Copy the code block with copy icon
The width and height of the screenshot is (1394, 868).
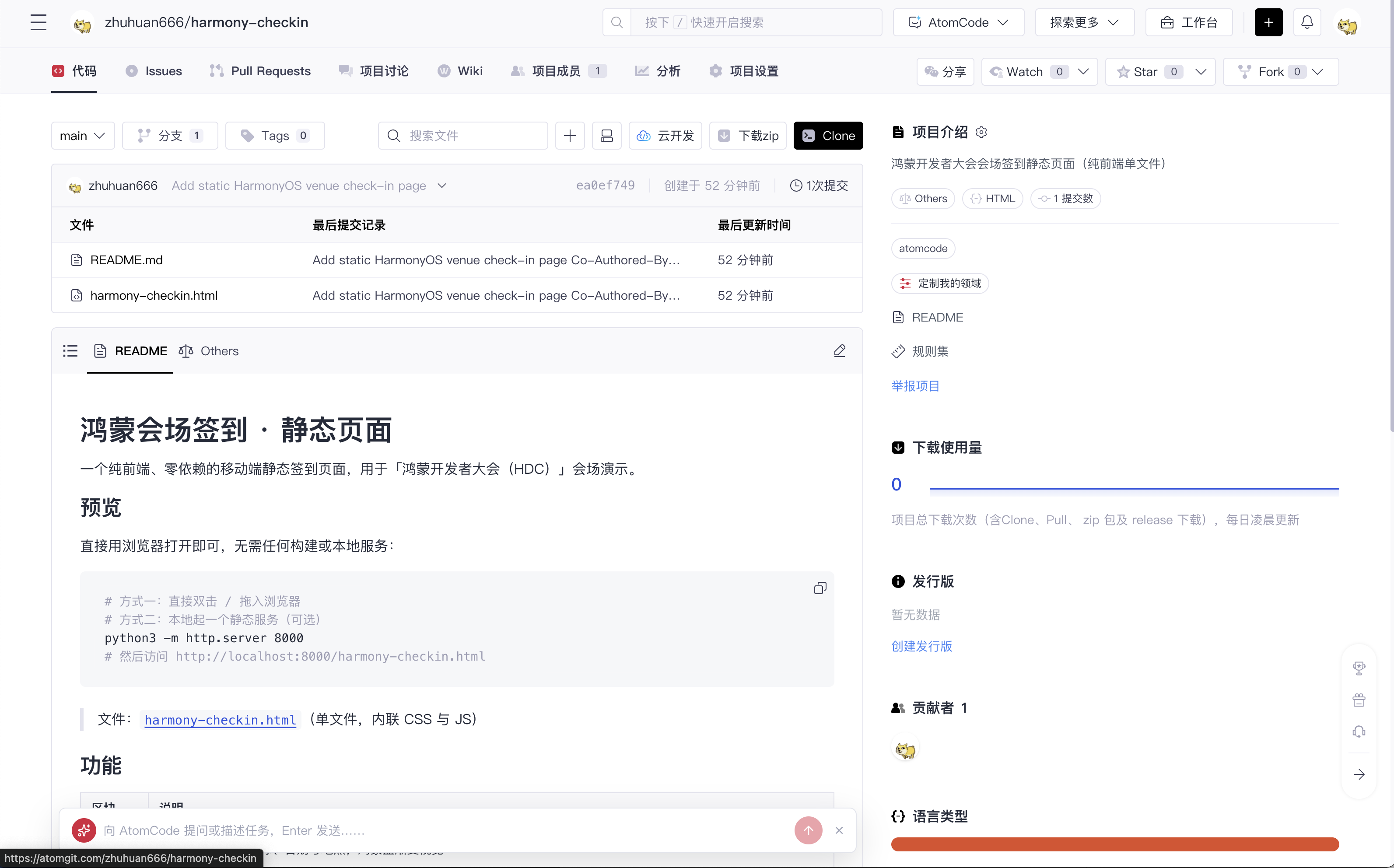pyautogui.click(x=820, y=588)
